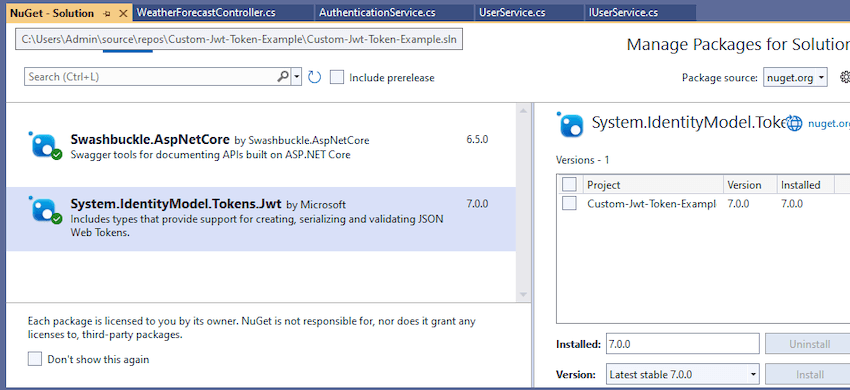
Task: Tick the Custom-Jwt-Token-Example project checkbox
Action: 569,204
